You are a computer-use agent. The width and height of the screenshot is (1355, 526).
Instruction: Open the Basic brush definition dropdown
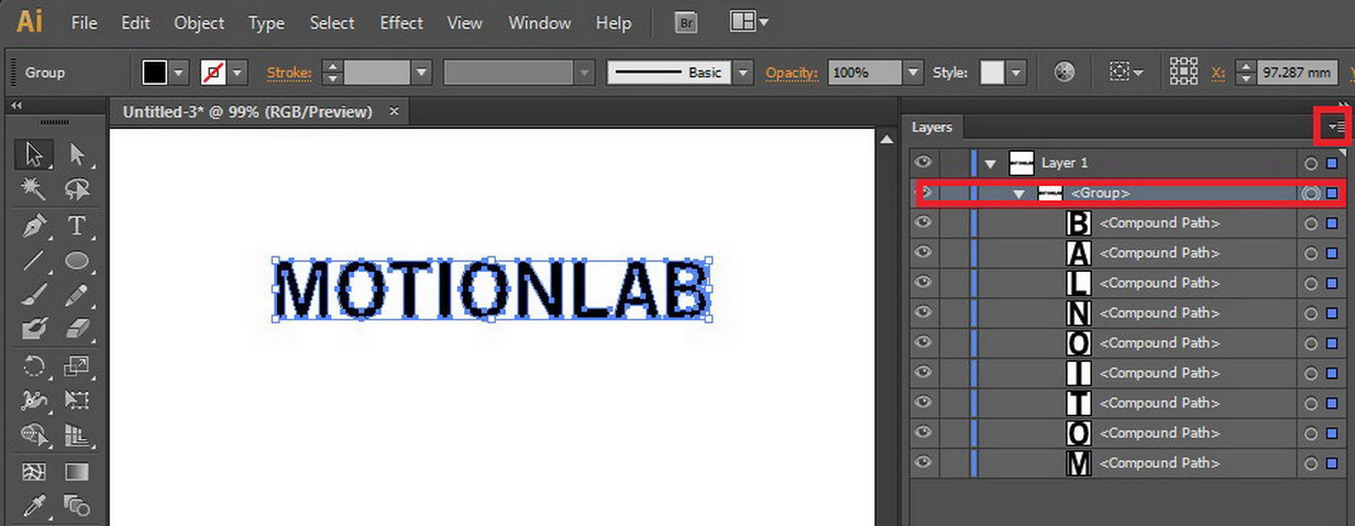742,72
